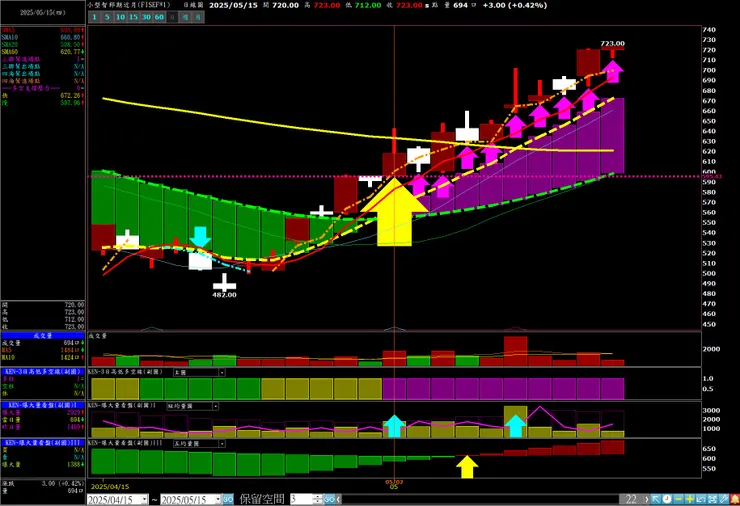Click the bottom horizontal chart scrollbar track
Image resolution: width=740 pixels, height=506 pixels.
tap(480, 499)
